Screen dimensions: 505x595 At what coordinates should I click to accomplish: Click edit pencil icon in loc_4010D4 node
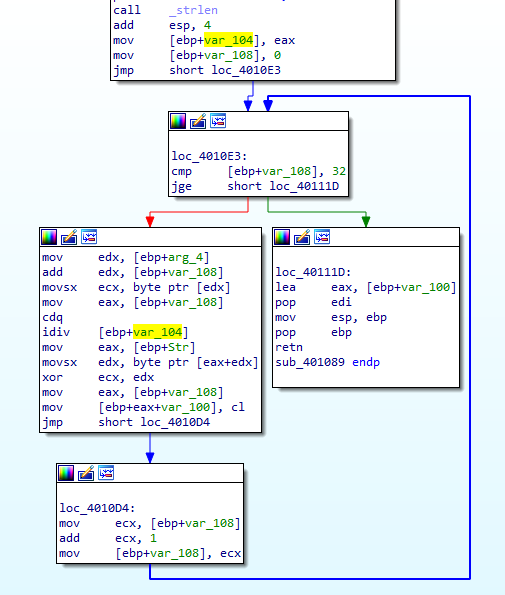click(x=86, y=473)
